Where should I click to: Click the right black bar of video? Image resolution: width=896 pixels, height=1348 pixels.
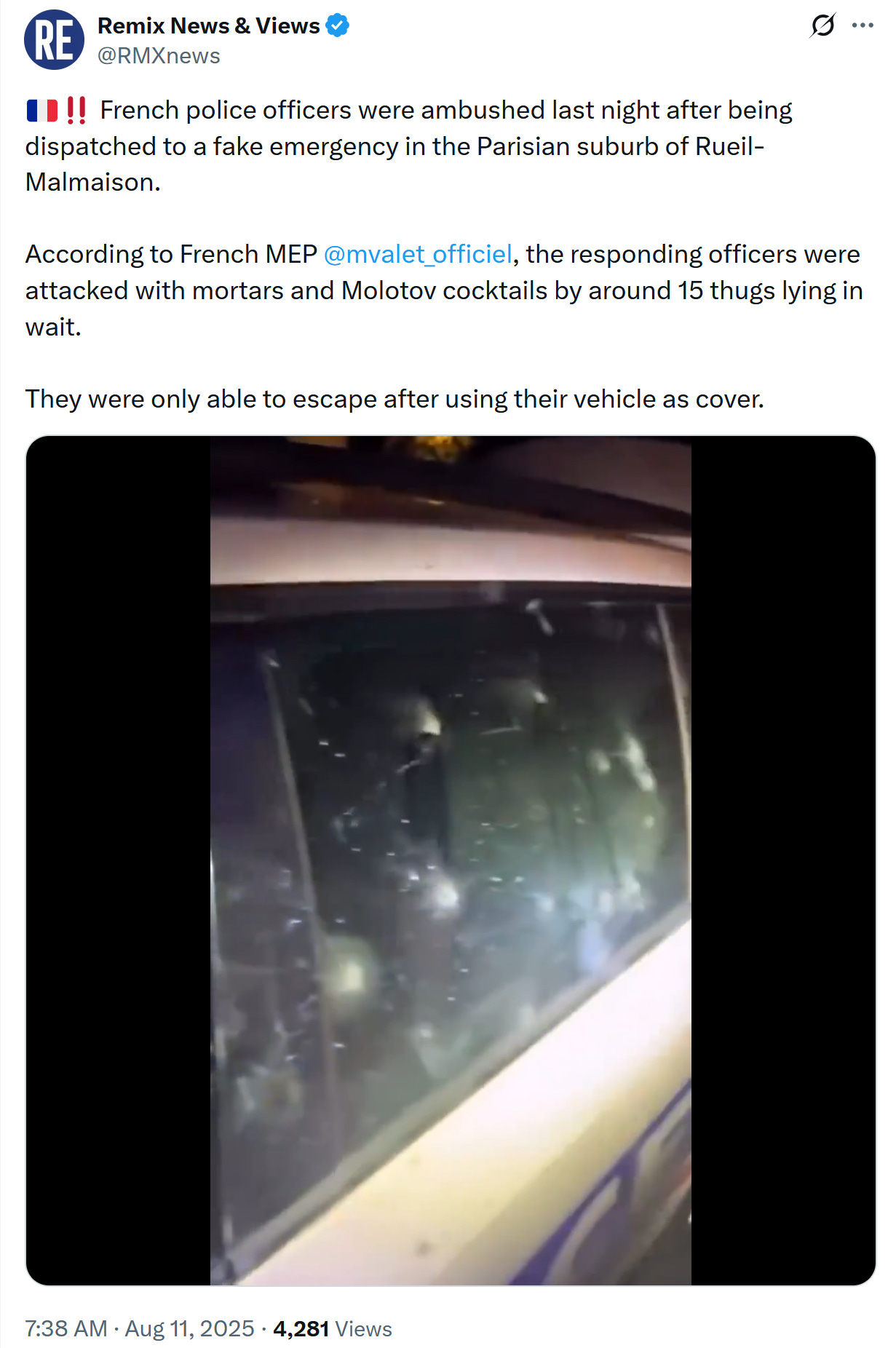(x=783, y=860)
